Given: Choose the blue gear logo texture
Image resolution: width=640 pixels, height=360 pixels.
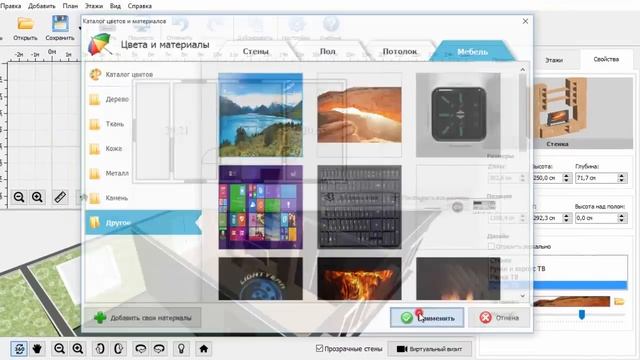Looking at the screenshot, I should pos(260,279).
